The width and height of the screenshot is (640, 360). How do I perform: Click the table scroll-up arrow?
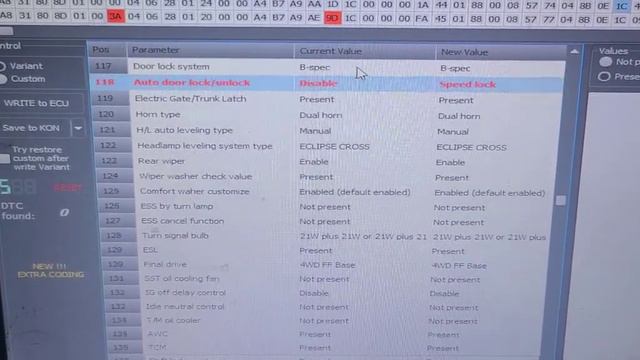(574, 51)
